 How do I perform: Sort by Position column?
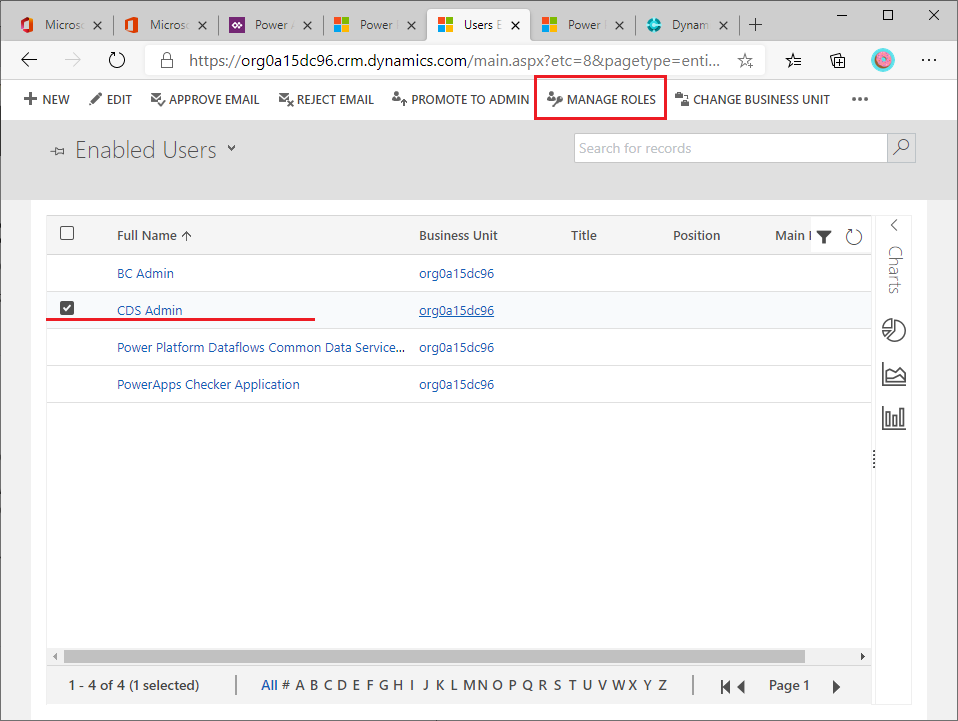[697, 236]
